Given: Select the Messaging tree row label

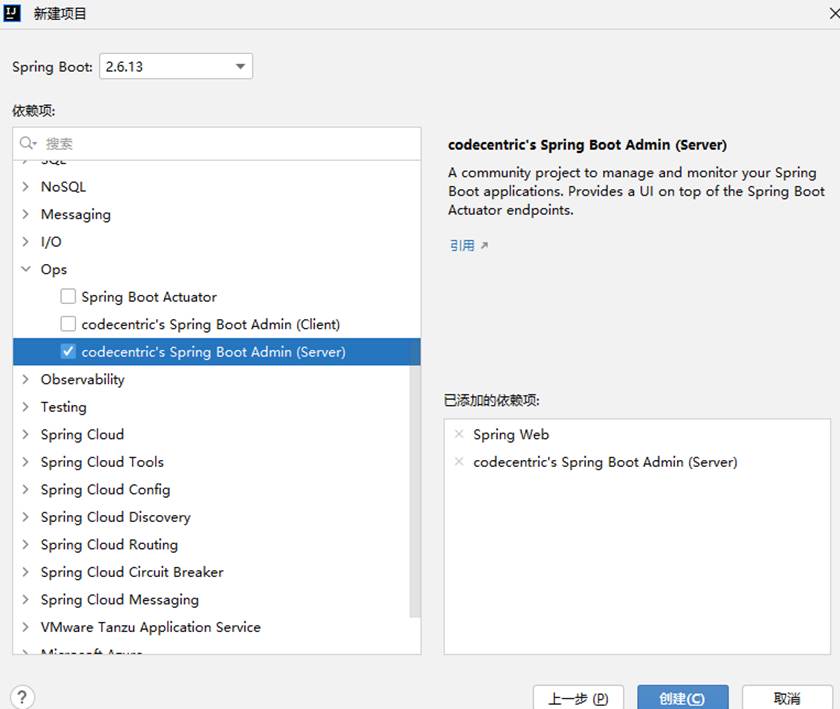Looking at the screenshot, I should tap(76, 214).
